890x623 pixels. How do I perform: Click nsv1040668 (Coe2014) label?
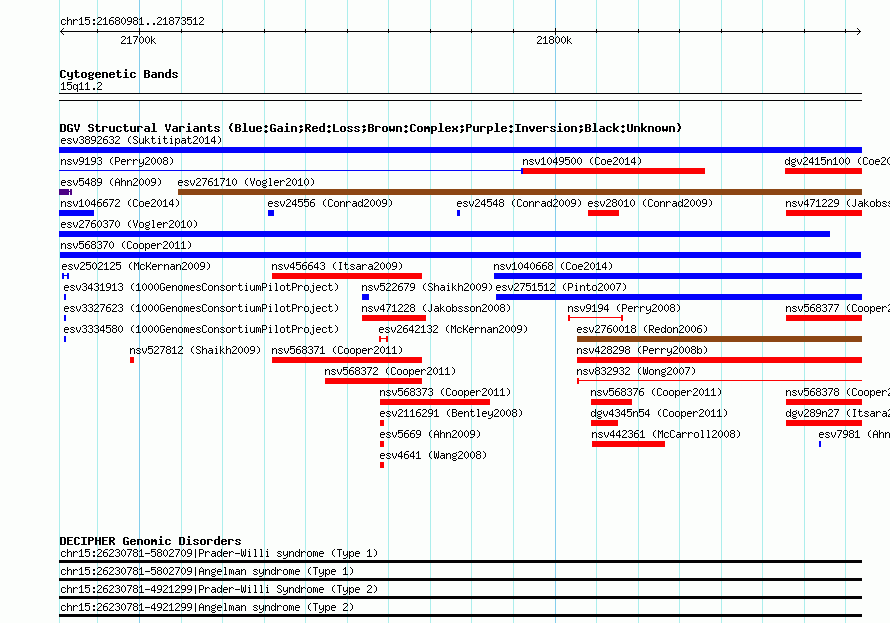[553, 266]
